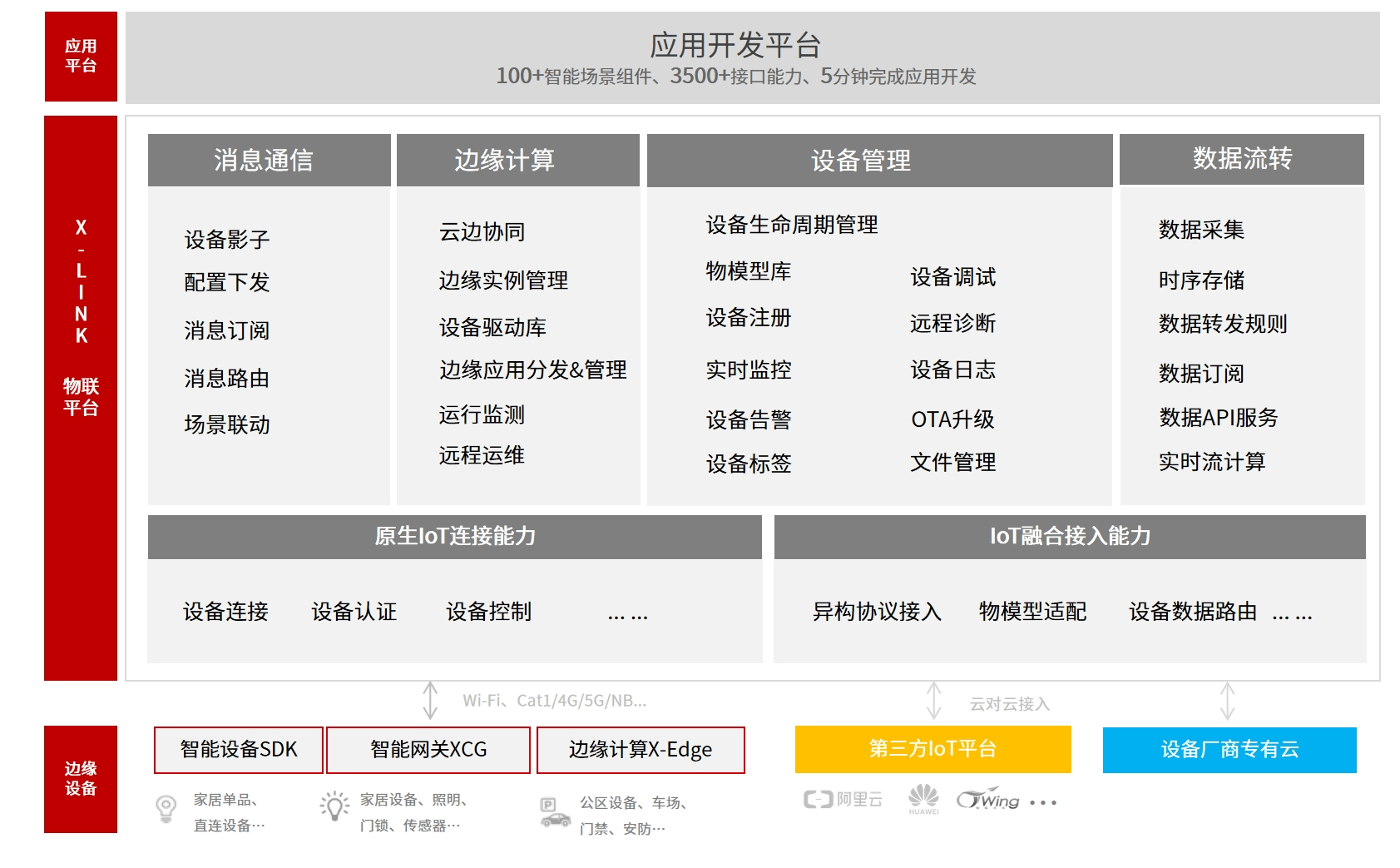Click the 时序存储 item
This screenshot has width=1400, height=868.
coord(1202,280)
